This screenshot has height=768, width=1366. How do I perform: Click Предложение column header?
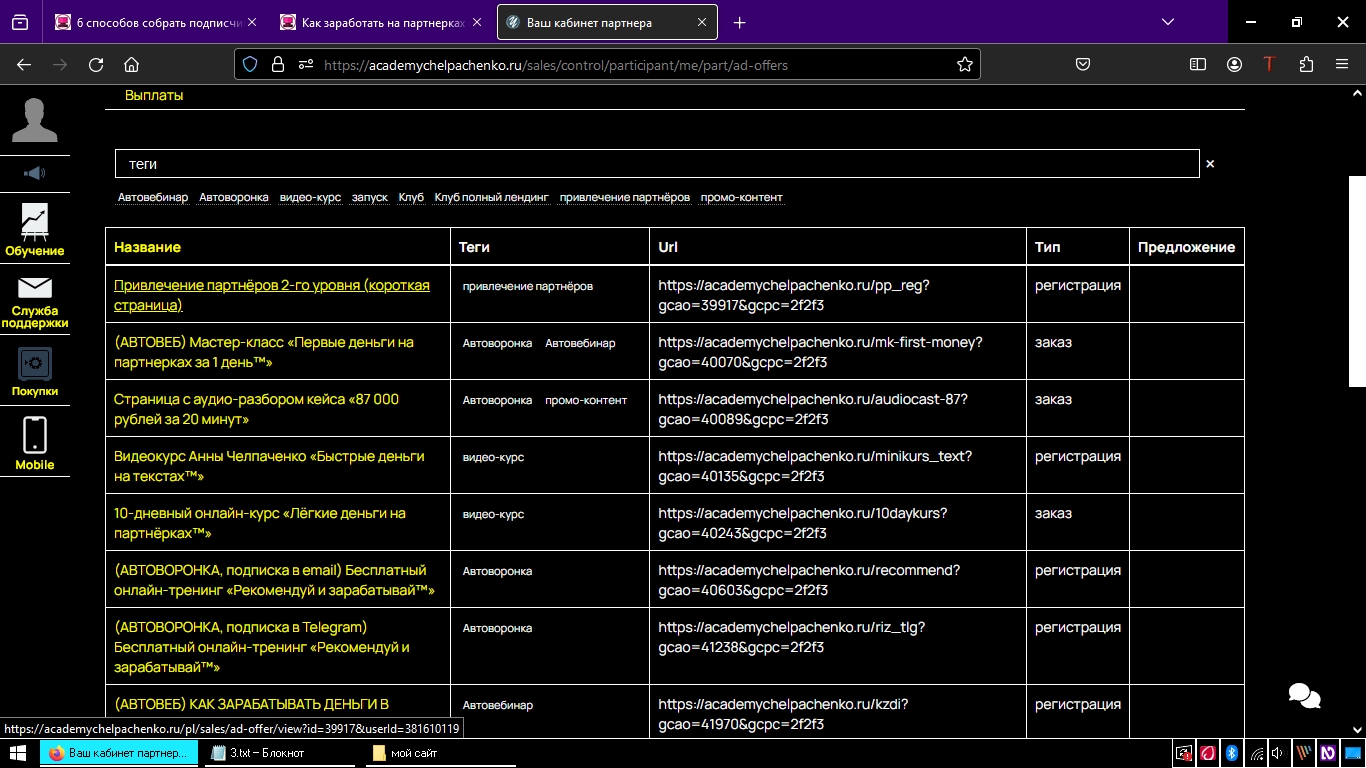click(x=1186, y=247)
